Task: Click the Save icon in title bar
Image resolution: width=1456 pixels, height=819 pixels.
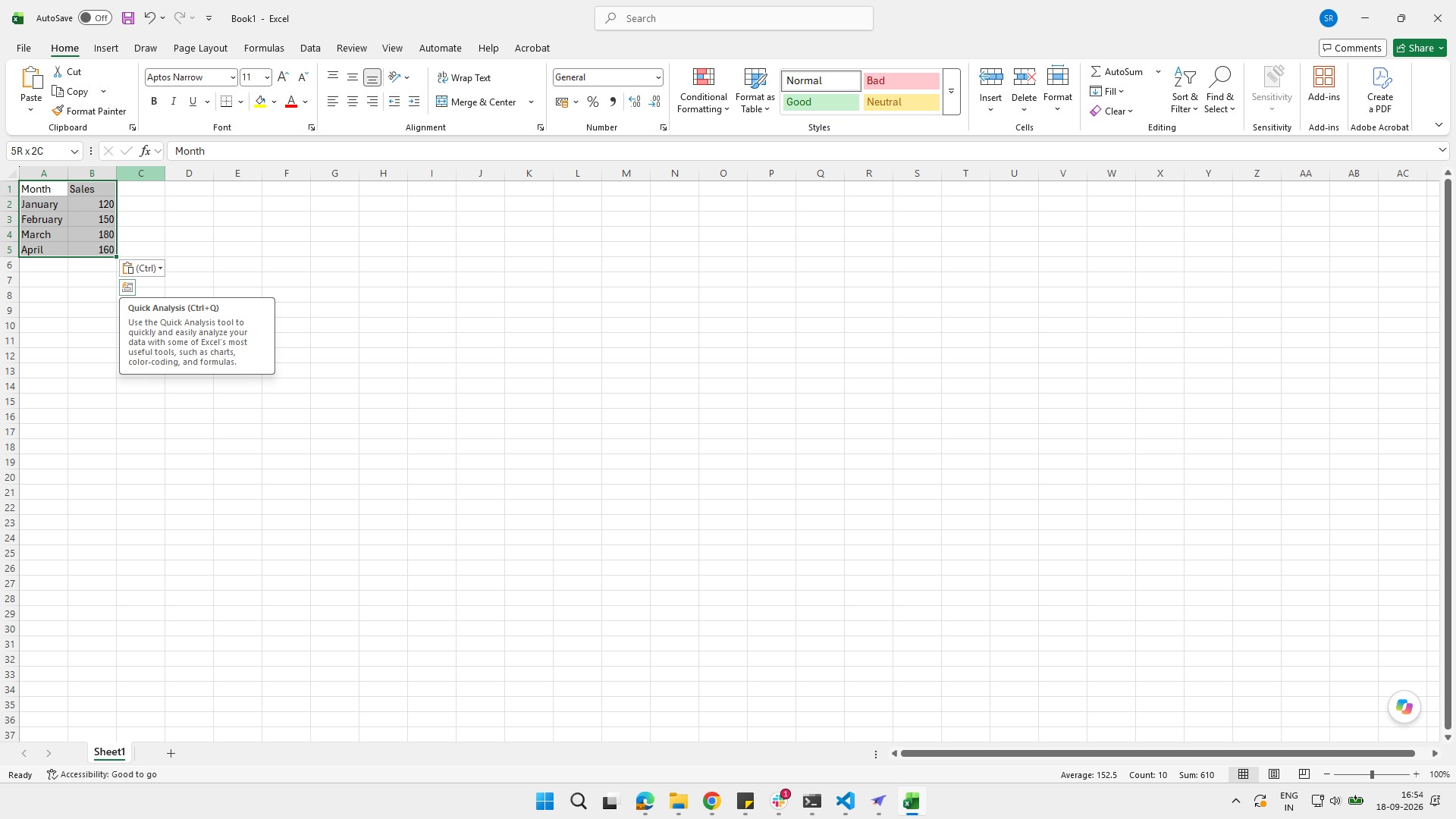Action: pyautogui.click(x=128, y=18)
